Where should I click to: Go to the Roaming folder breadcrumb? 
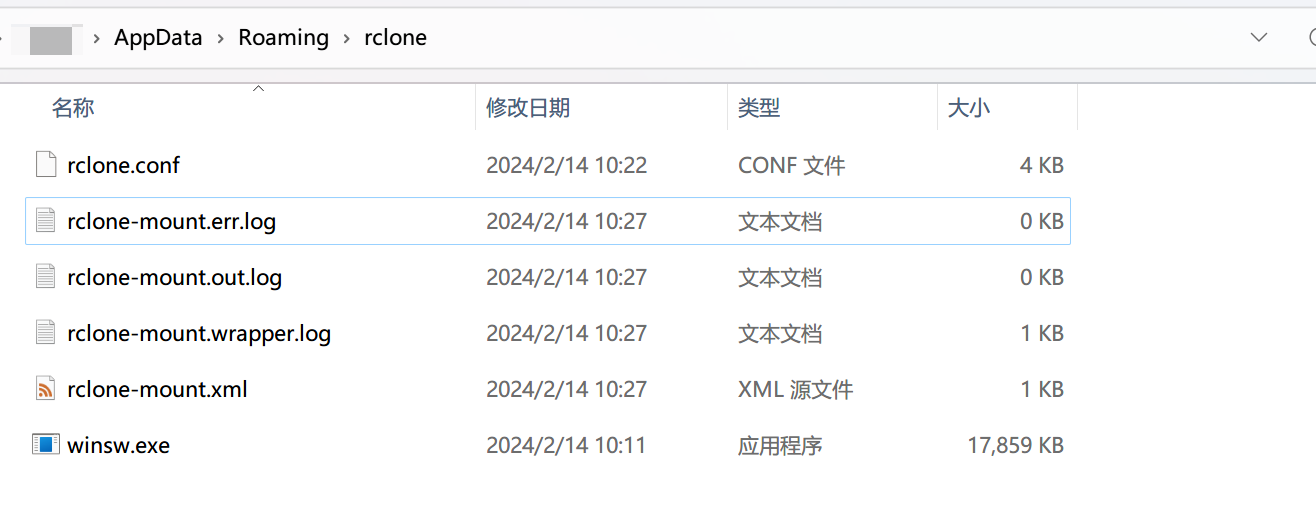click(283, 38)
